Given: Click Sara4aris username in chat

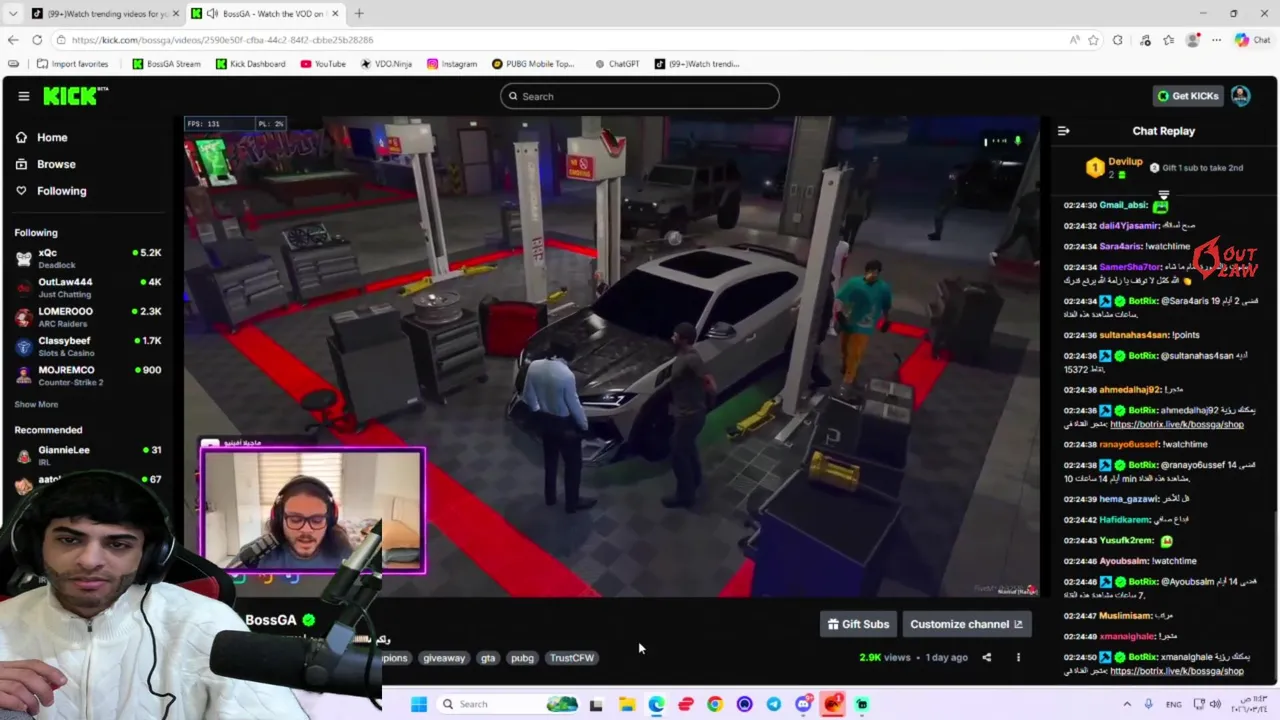Looking at the screenshot, I should pyautogui.click(x=1120, y=246).
